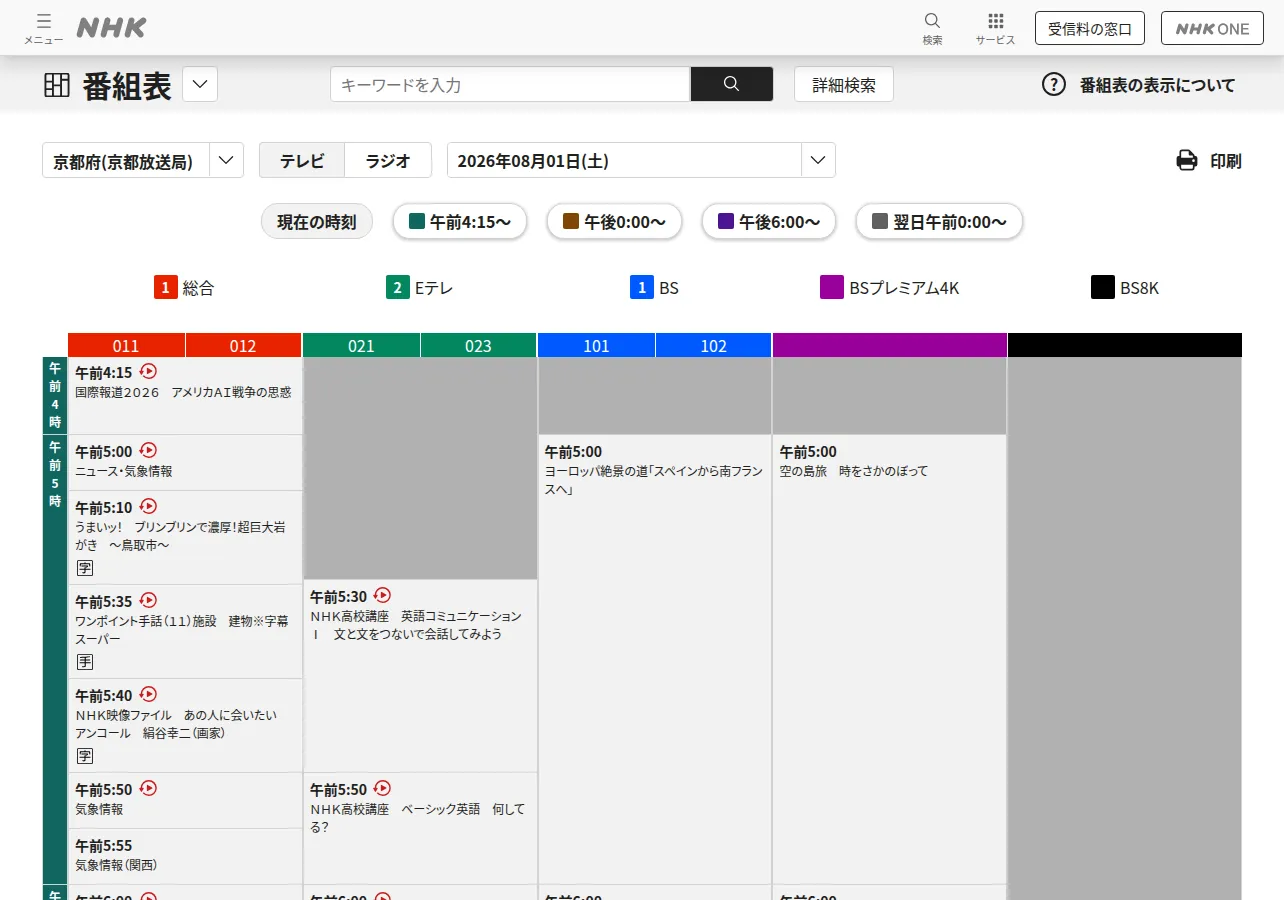This screenshot has height=900, width=1284.
Task: Click the 字 subtitle icon under うまいッ!
Action: pyautogui.click(x=85, y=568)
